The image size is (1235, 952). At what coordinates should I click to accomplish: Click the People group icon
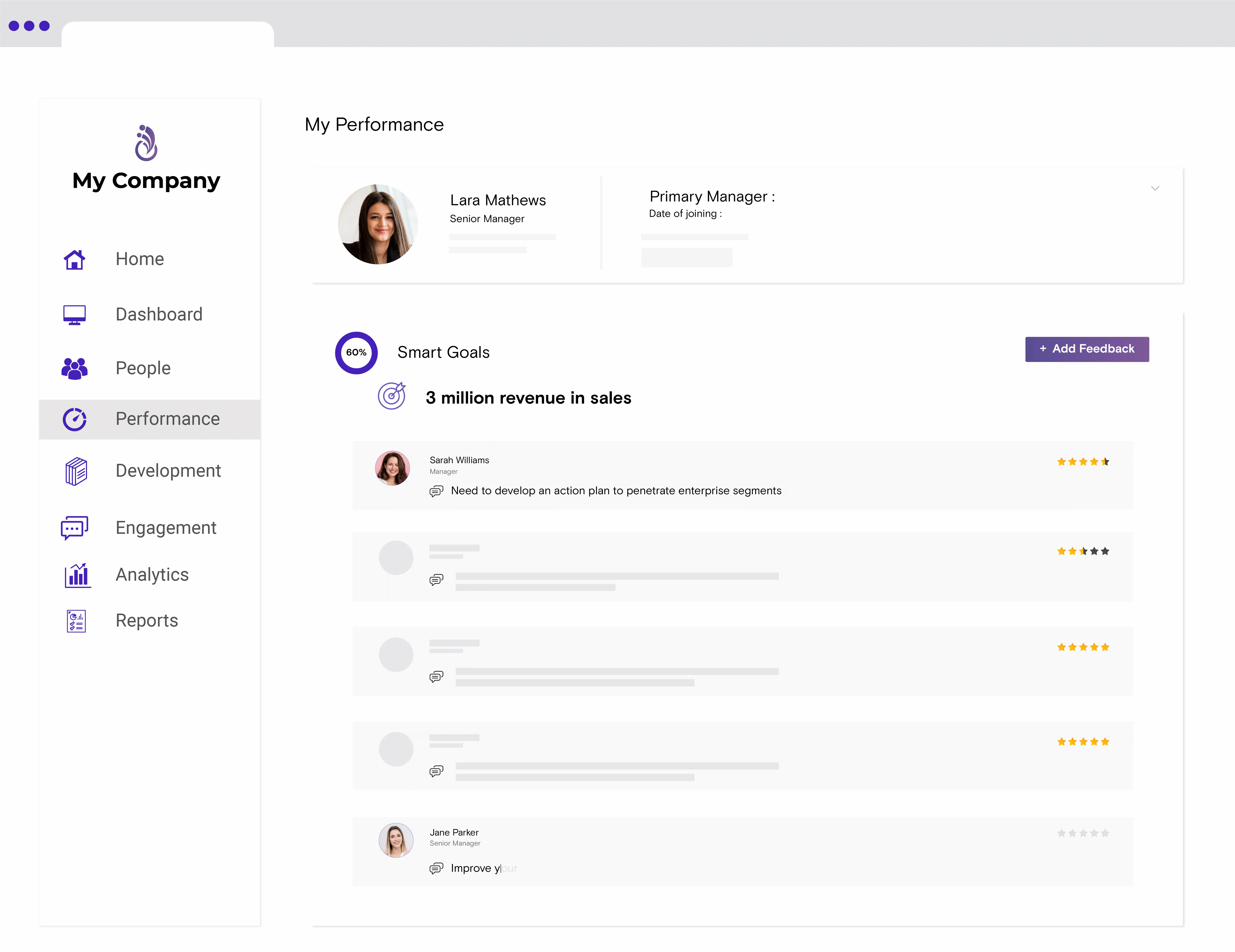click(x=75, y=369)
